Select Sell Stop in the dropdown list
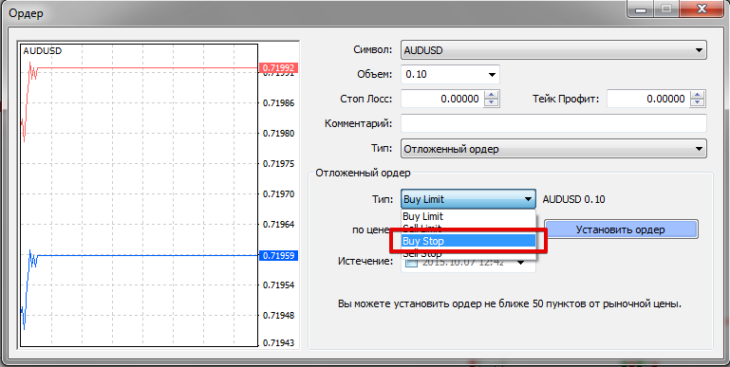This screenshot has width=730, height=367. tap(468, 253)
